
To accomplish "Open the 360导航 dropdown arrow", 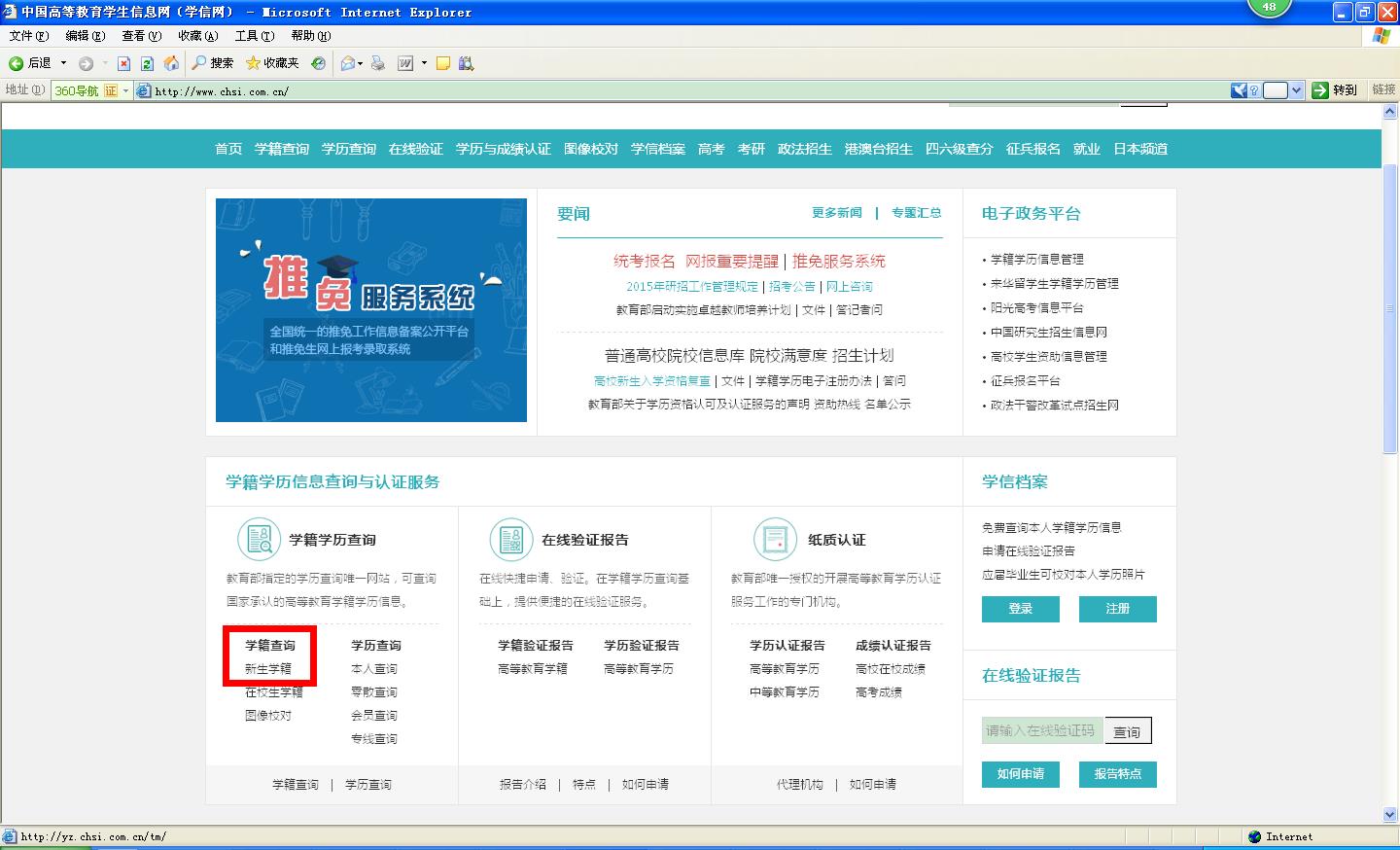I will (125, 90).
